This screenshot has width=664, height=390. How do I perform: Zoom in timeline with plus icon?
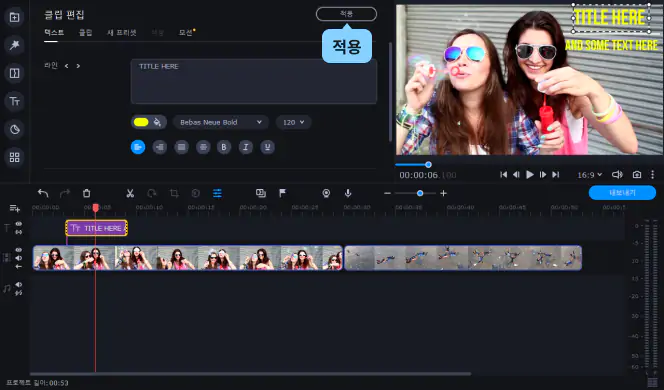443,193
